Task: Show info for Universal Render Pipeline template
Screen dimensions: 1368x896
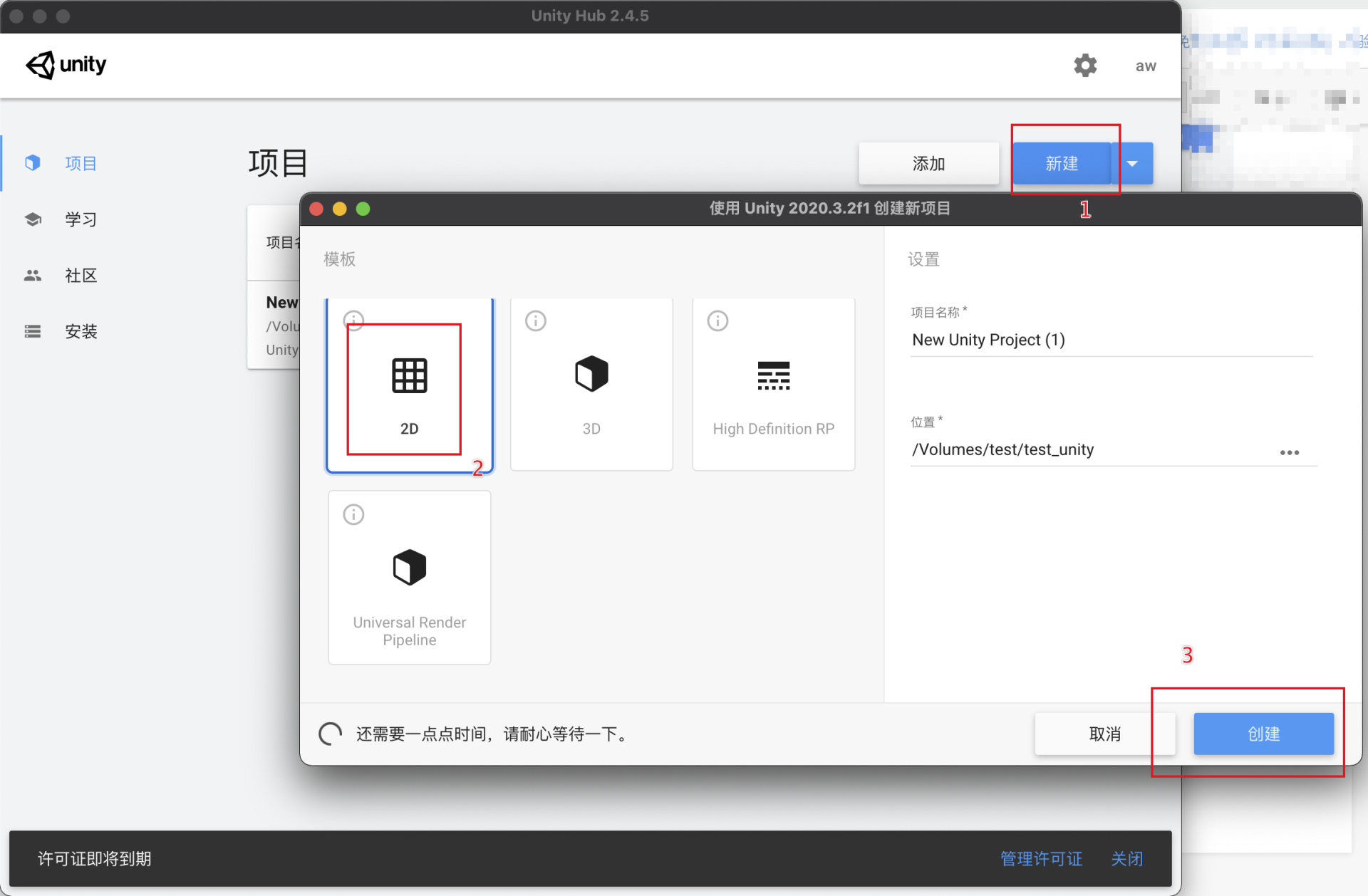Action: [354, 514]
